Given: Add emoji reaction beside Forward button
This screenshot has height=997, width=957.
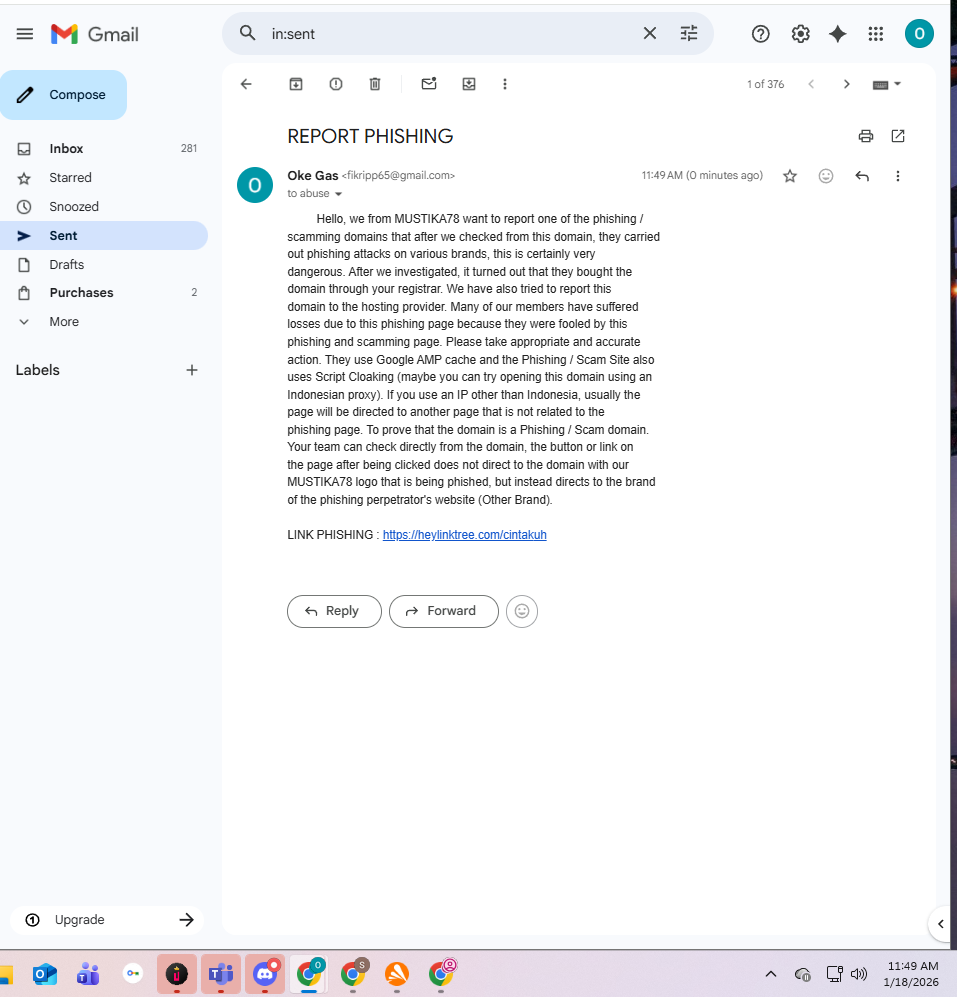Looking at the screenshot, I should [x=522, y=611].
